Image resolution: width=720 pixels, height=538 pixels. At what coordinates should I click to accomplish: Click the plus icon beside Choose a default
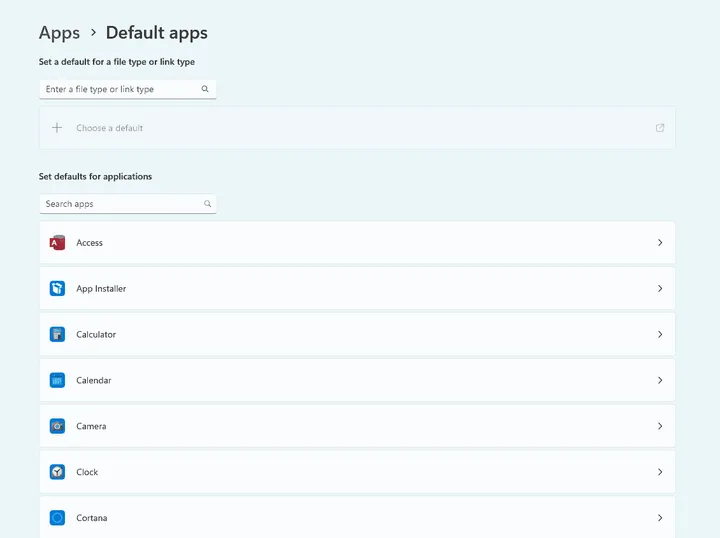(x=57, y=128)
